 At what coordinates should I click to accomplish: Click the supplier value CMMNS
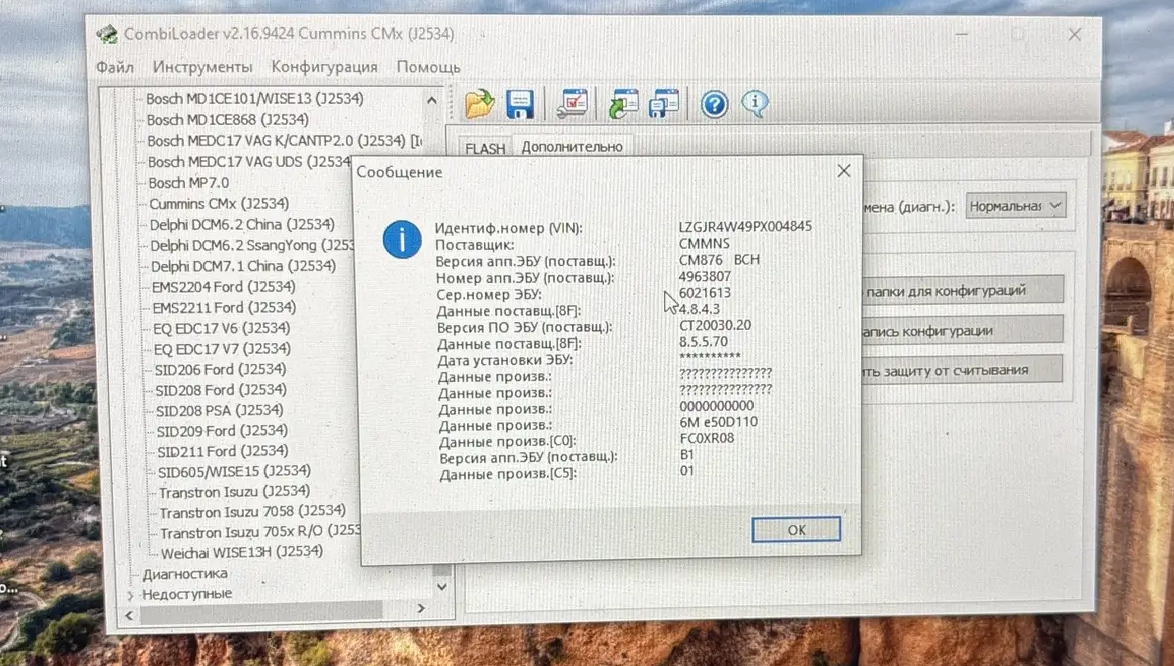pos(704,243)
